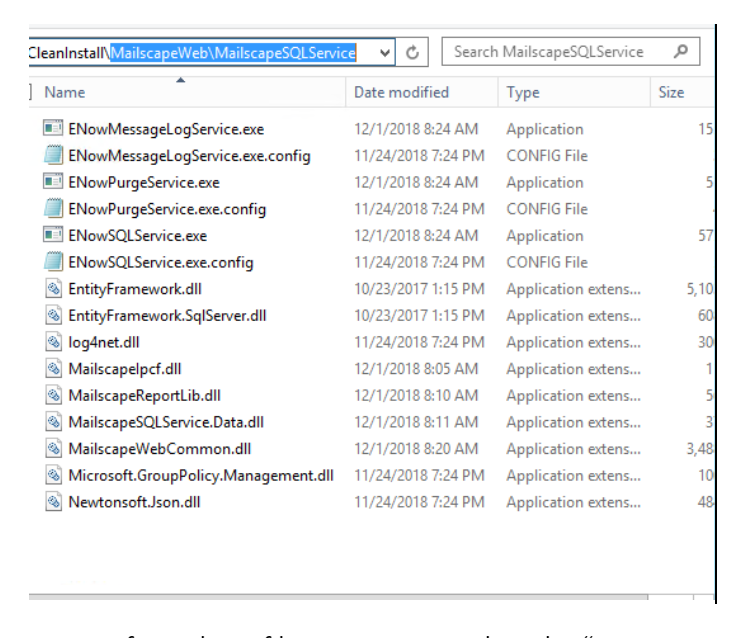Refresh the folder with the reload button

(412, 52)
